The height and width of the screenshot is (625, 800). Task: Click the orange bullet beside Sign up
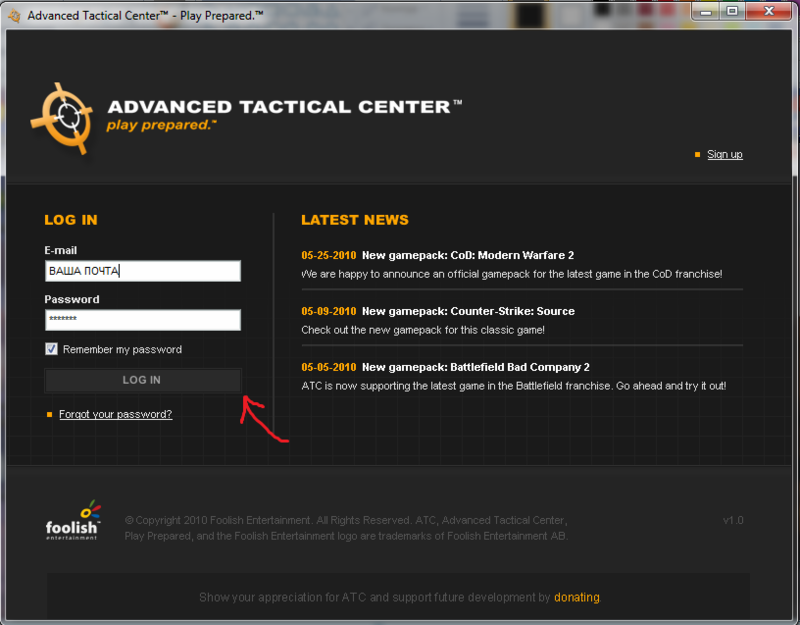pyautogui.click(x=697, y=155)
